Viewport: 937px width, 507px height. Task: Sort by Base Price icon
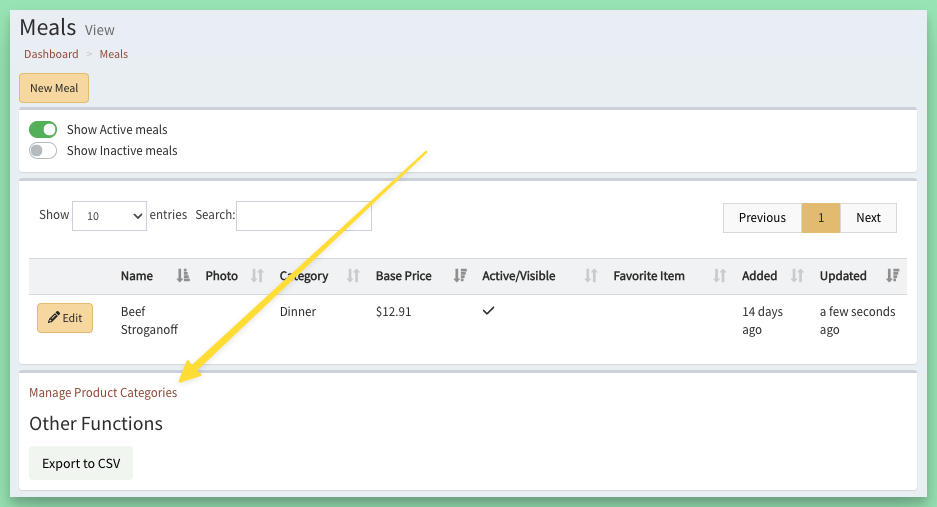click(x=460, y=275)
